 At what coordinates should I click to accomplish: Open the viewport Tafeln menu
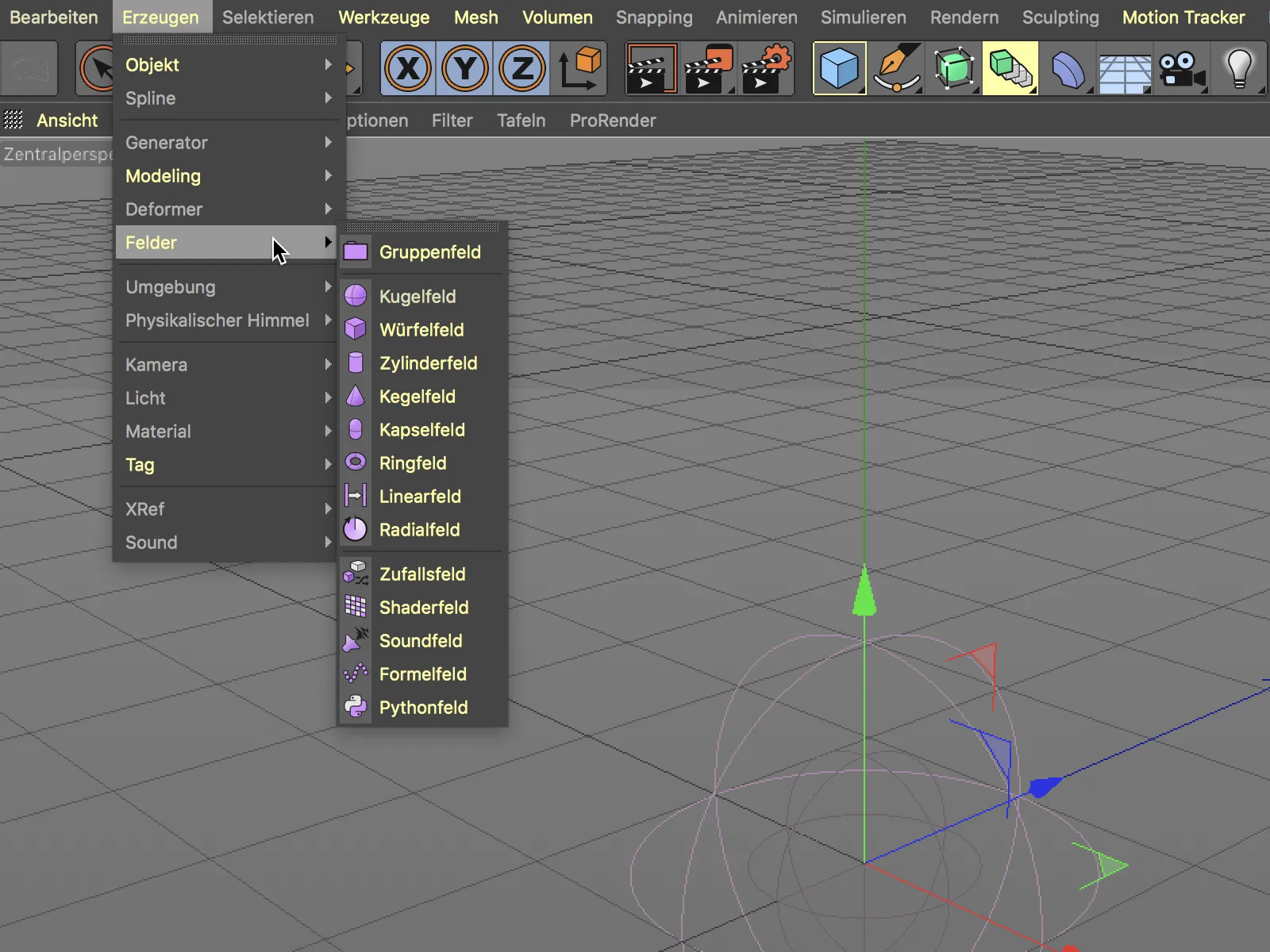(521, 121)
